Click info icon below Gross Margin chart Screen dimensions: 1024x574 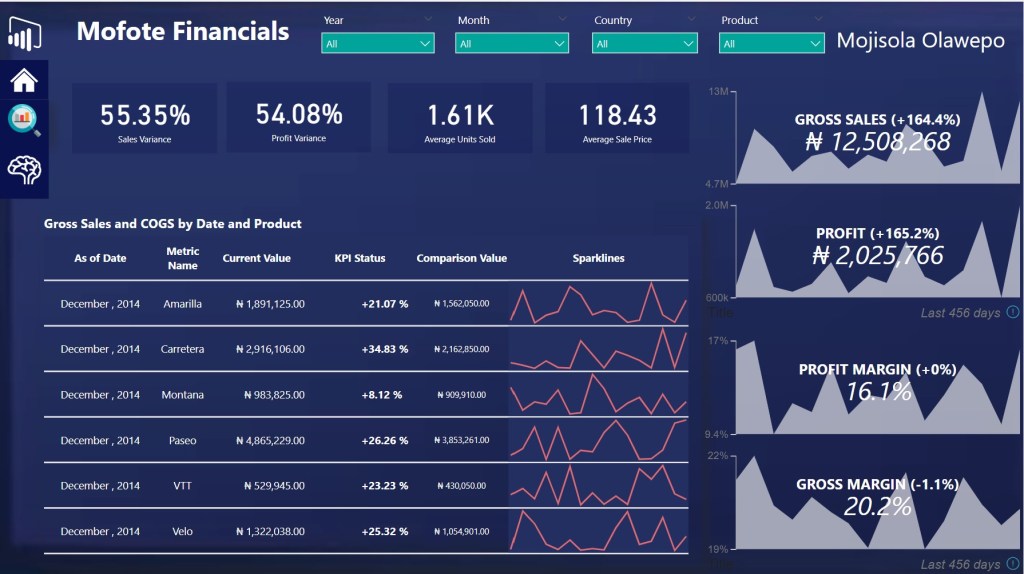1013,565
